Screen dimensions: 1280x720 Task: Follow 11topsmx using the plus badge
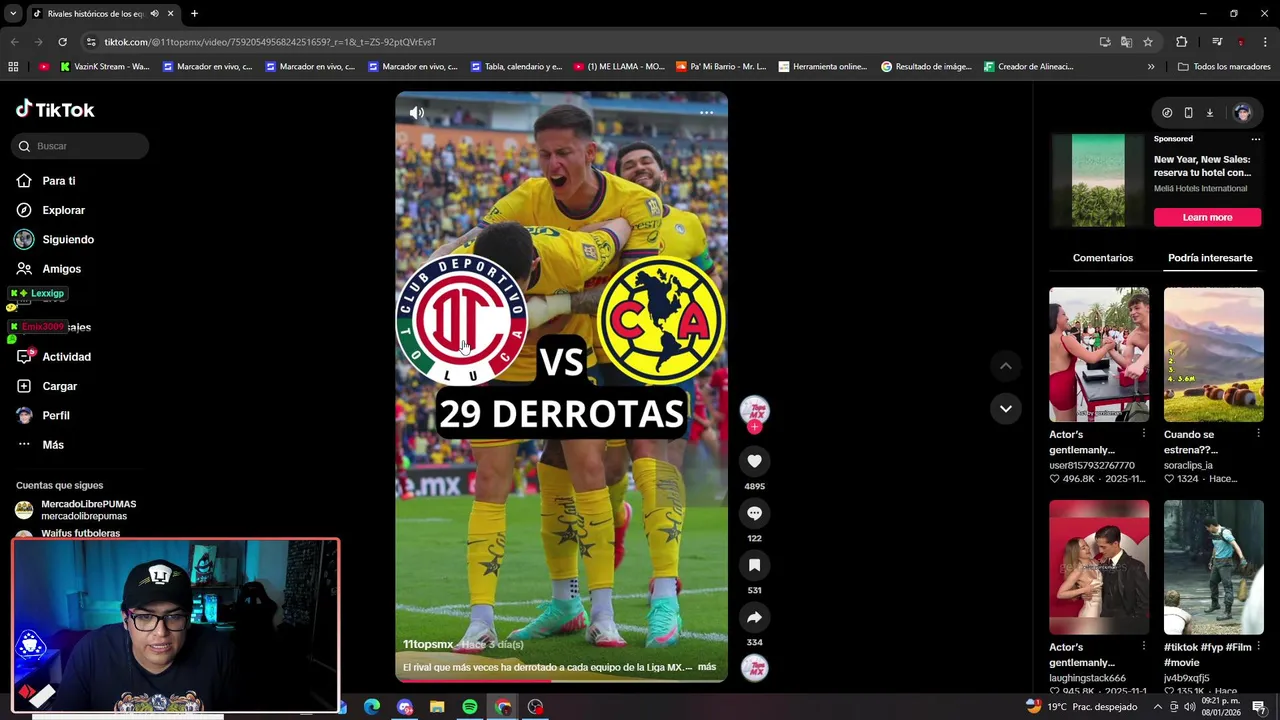point(754,427)
